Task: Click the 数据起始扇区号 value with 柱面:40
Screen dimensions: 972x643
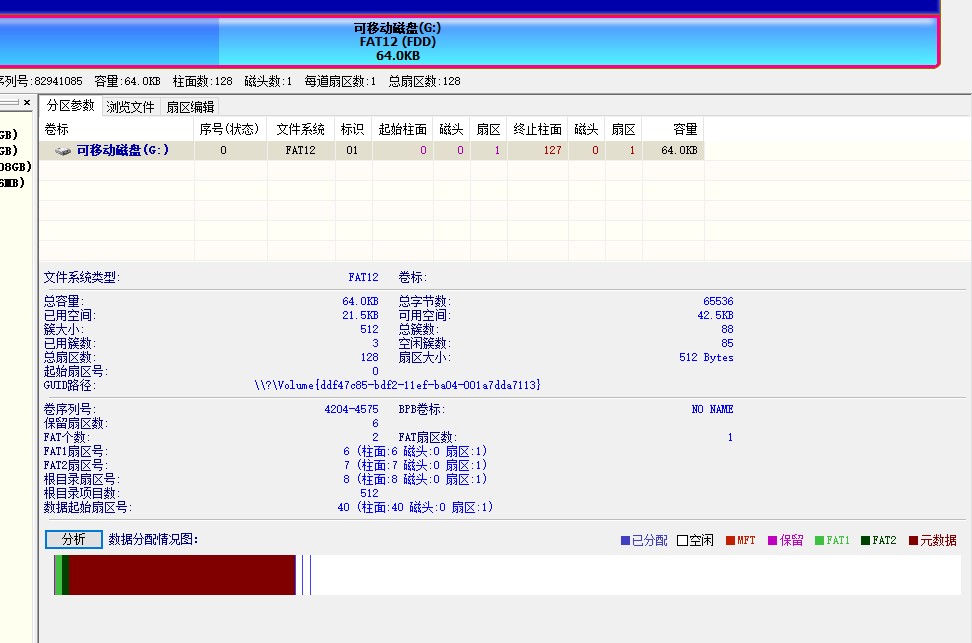Action: 415,507
